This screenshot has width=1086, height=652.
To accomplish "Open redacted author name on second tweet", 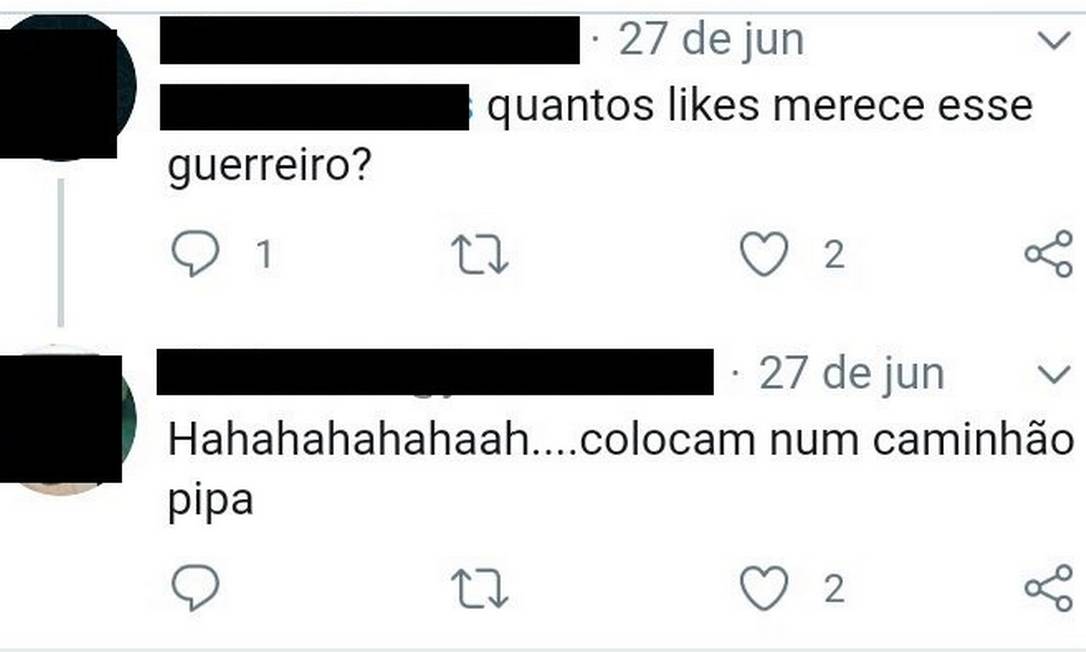I will (435, 373).
